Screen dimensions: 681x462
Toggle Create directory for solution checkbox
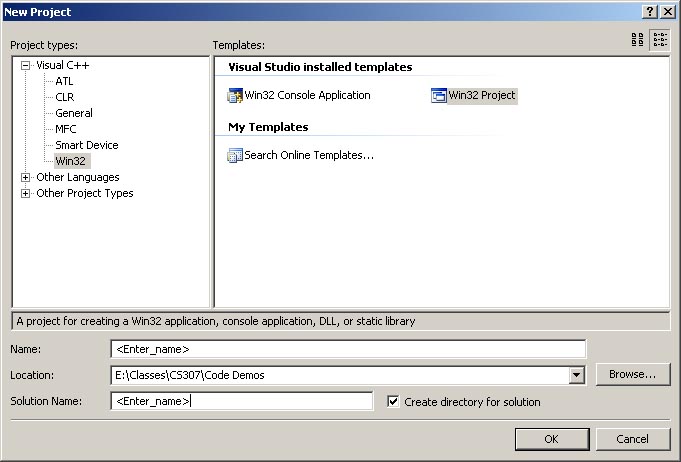point(393,402)
